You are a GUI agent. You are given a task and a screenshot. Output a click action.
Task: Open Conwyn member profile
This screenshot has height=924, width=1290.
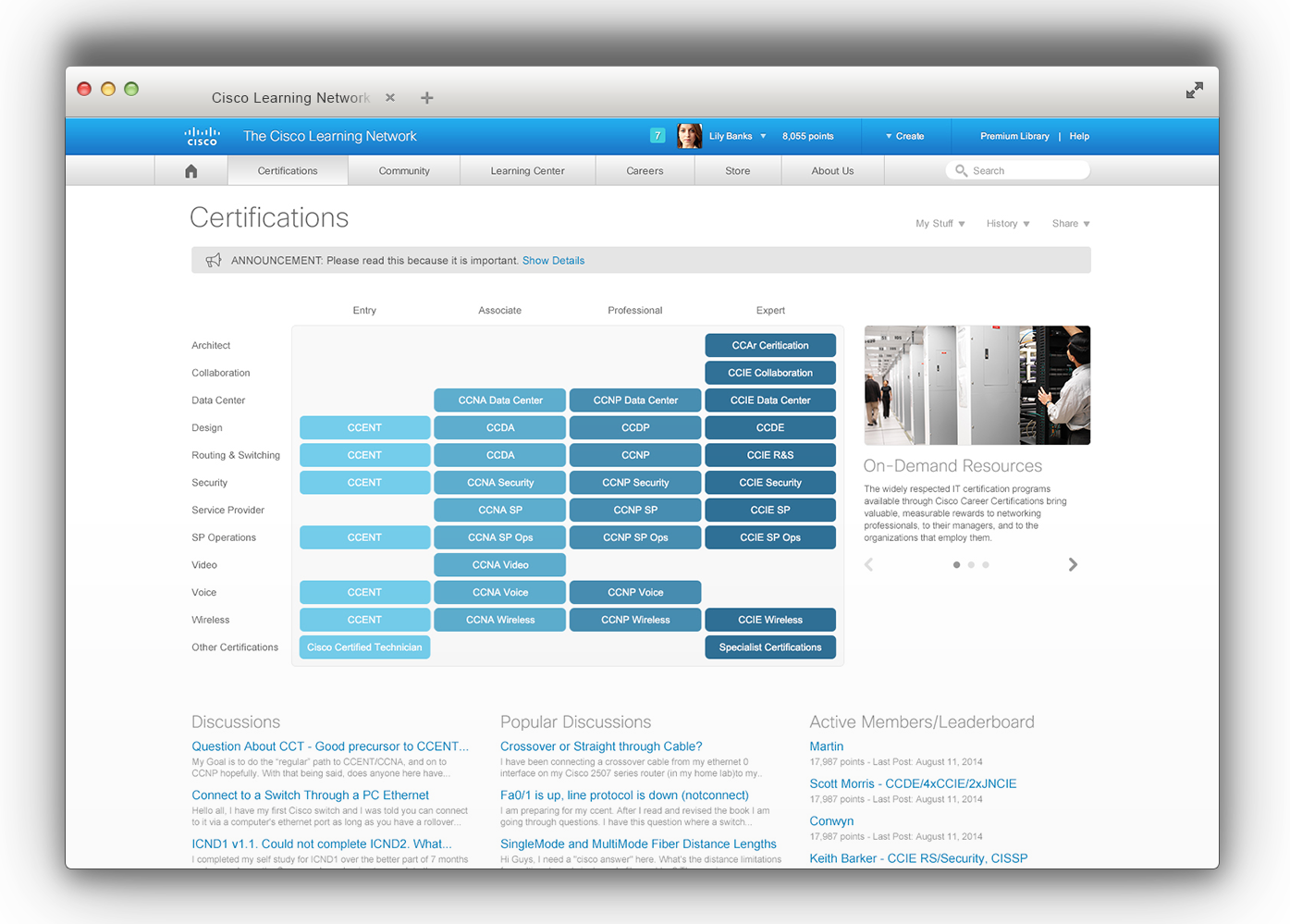[831, 821]
